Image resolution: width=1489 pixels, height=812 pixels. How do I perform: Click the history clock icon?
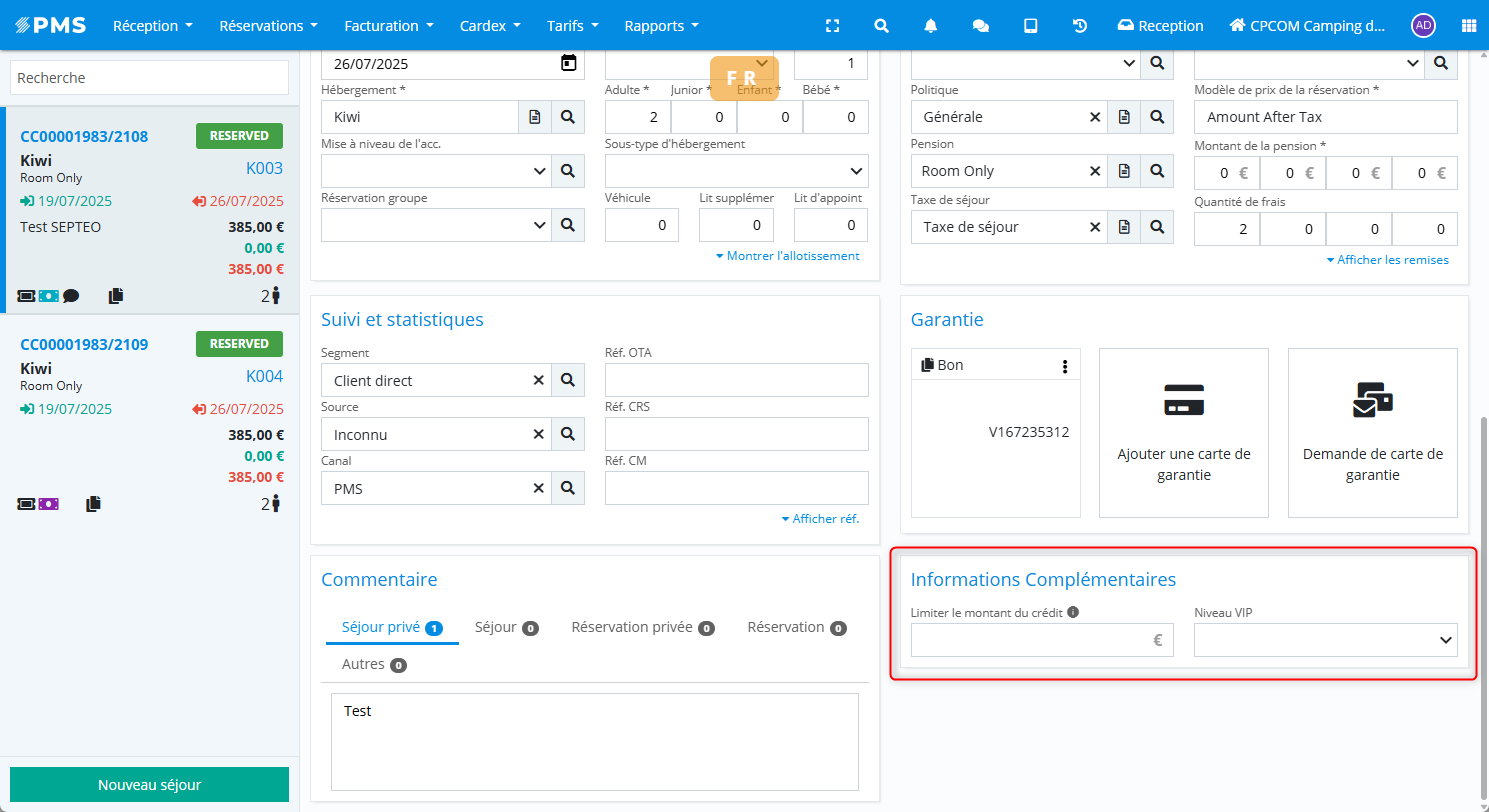[1080, 26]
